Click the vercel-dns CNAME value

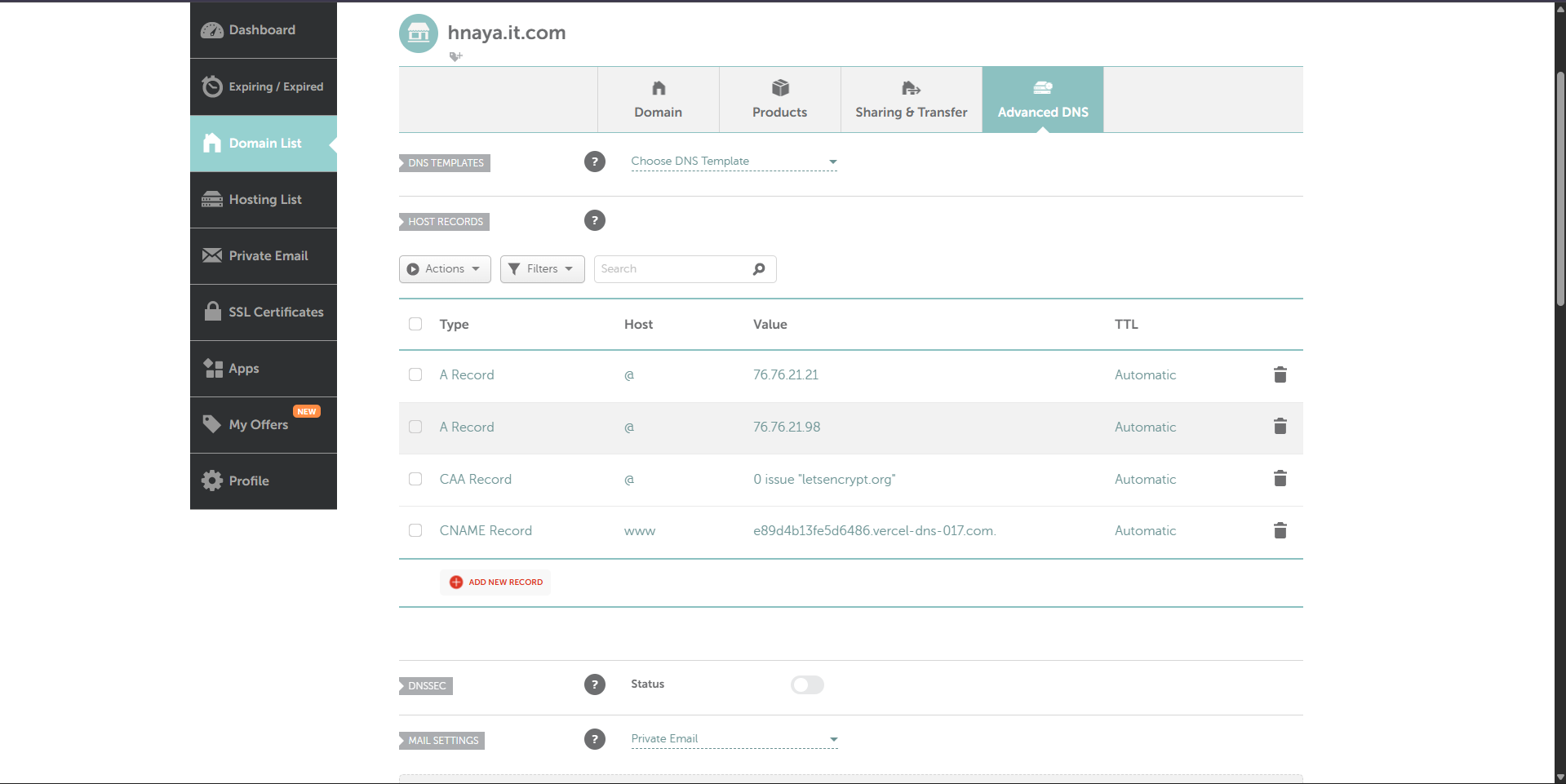(x=875, y=531)
